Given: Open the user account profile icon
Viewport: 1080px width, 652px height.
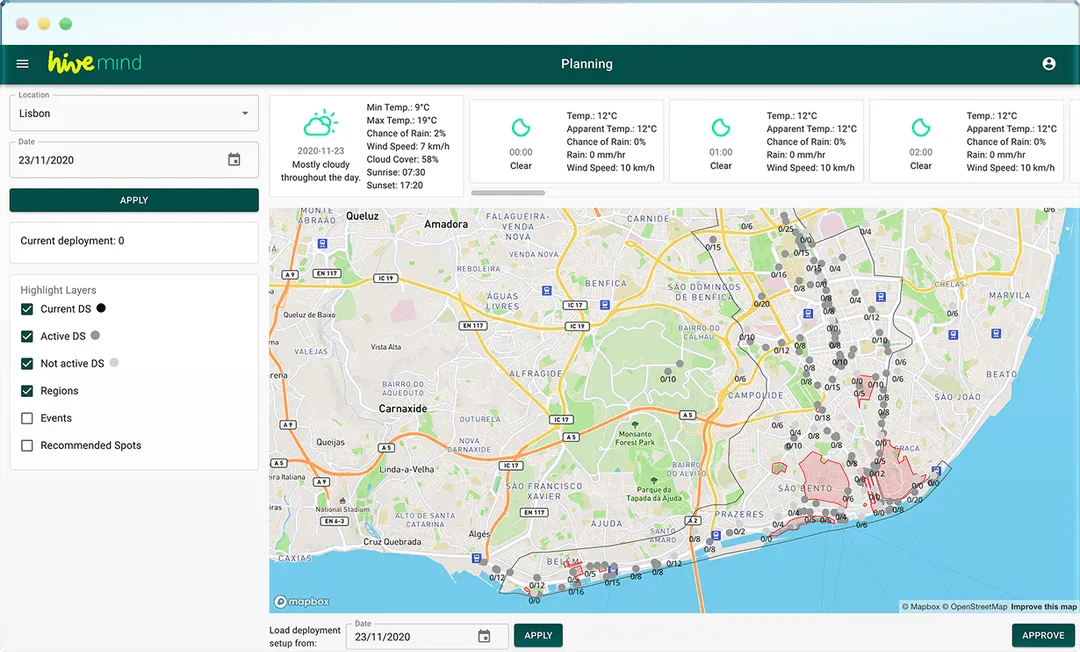Looking at the screenshot, I should coord(1048,64).
